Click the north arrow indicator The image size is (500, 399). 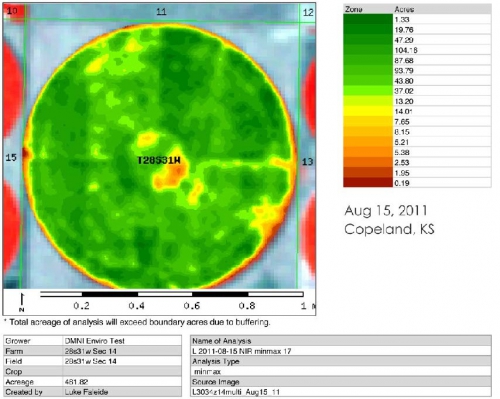[22, 302]
